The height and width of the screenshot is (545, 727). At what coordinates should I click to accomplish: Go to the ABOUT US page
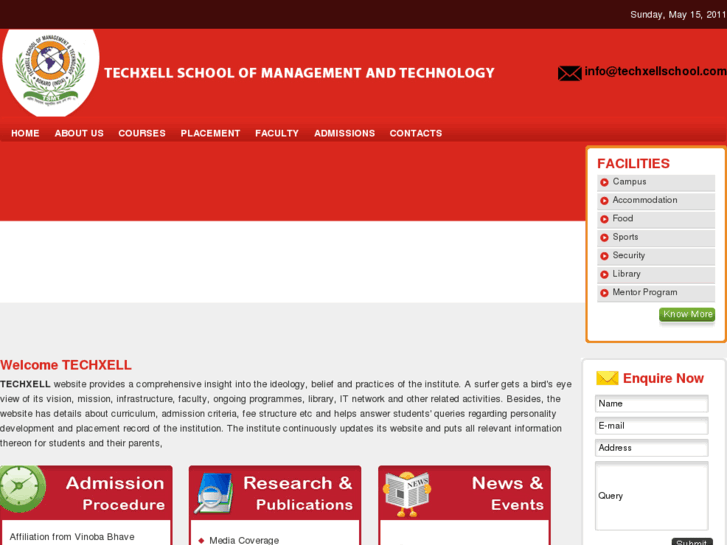(x=79, y=133)
